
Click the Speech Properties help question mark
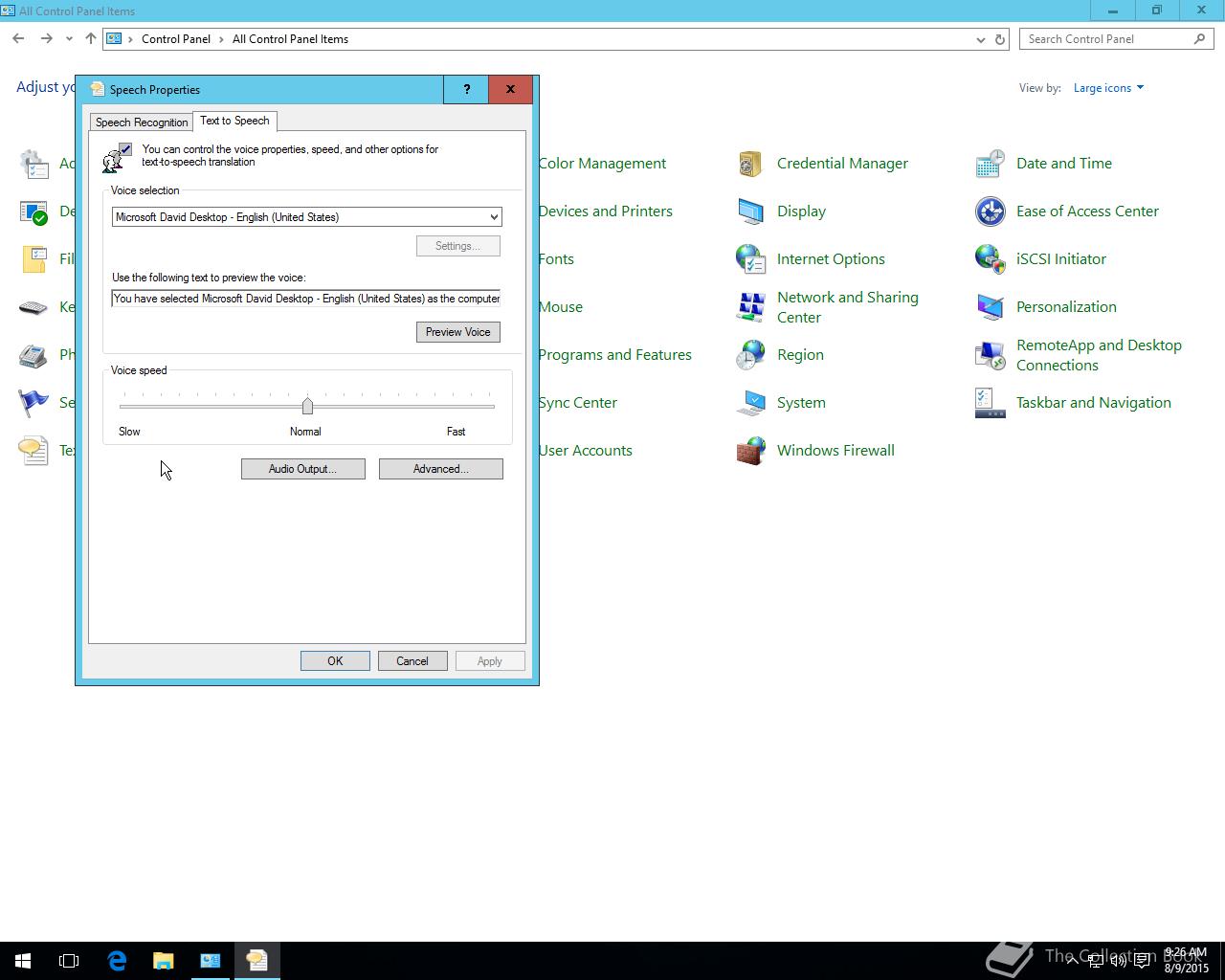(x=466, y=89)
